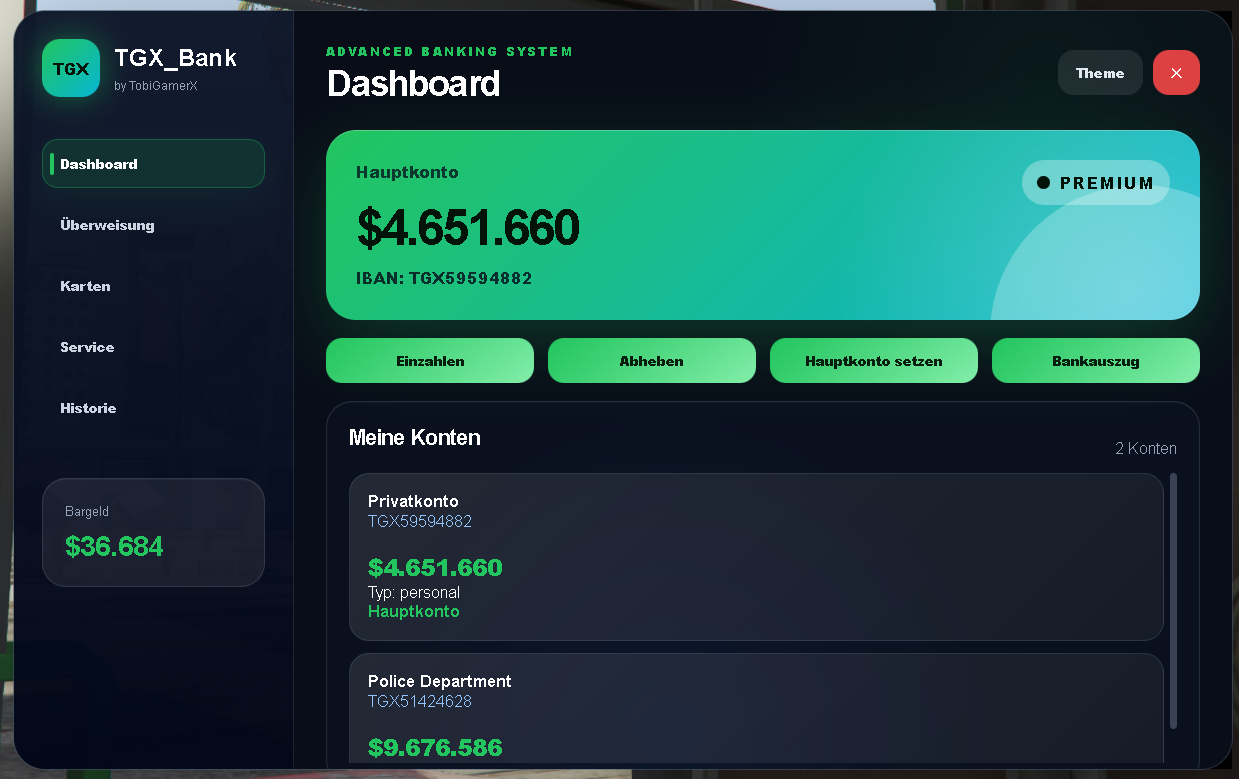Click Hauptkonto setzen button

point(874,361)
